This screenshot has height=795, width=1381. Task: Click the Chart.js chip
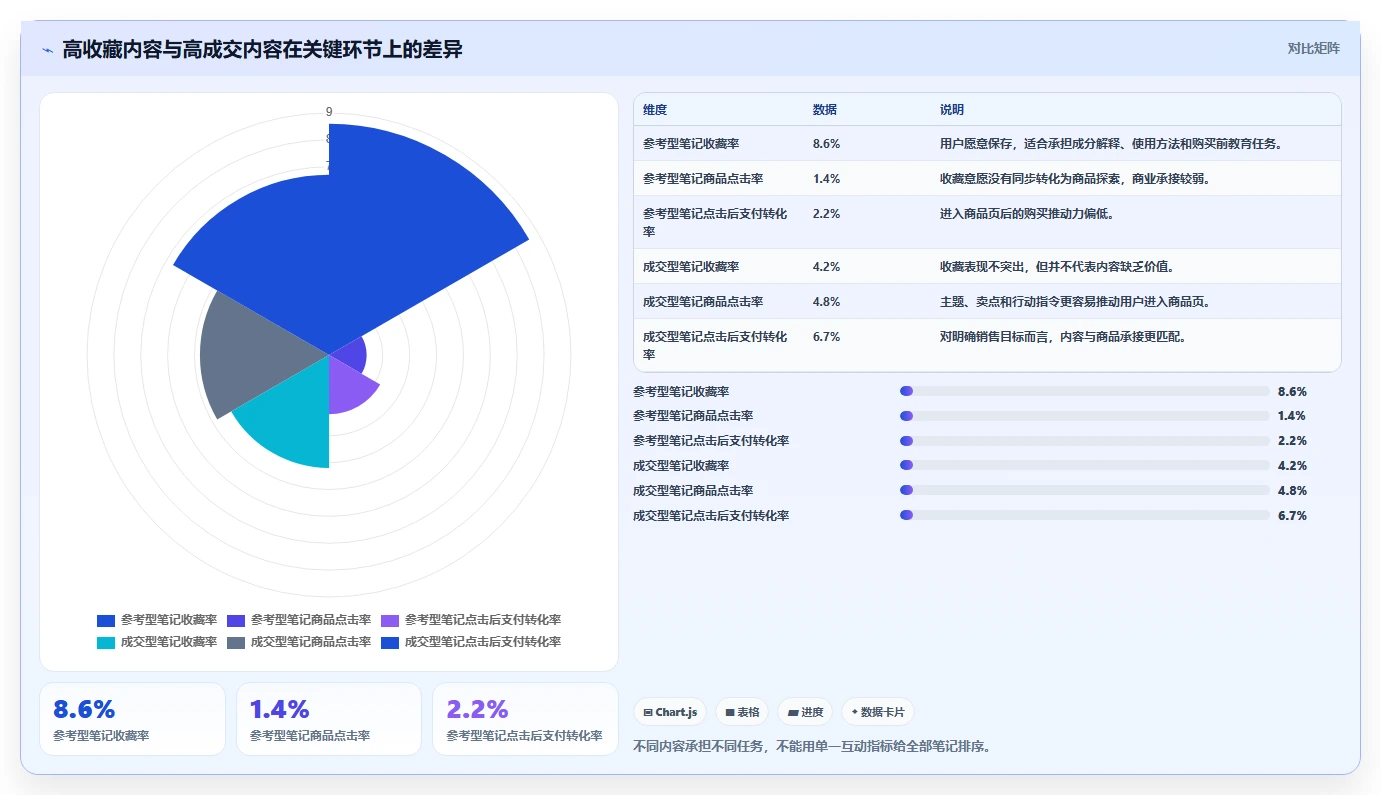(x=670, y=712)
